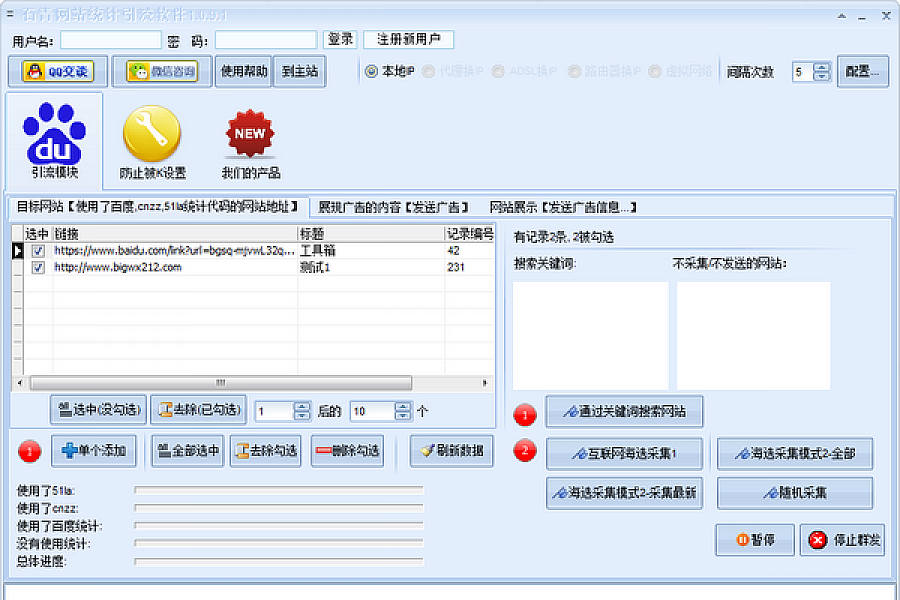The height and width of the screenshot is (600, 900).
Task: Click the table's horizontal scrollbar
Action: [220, 383]
